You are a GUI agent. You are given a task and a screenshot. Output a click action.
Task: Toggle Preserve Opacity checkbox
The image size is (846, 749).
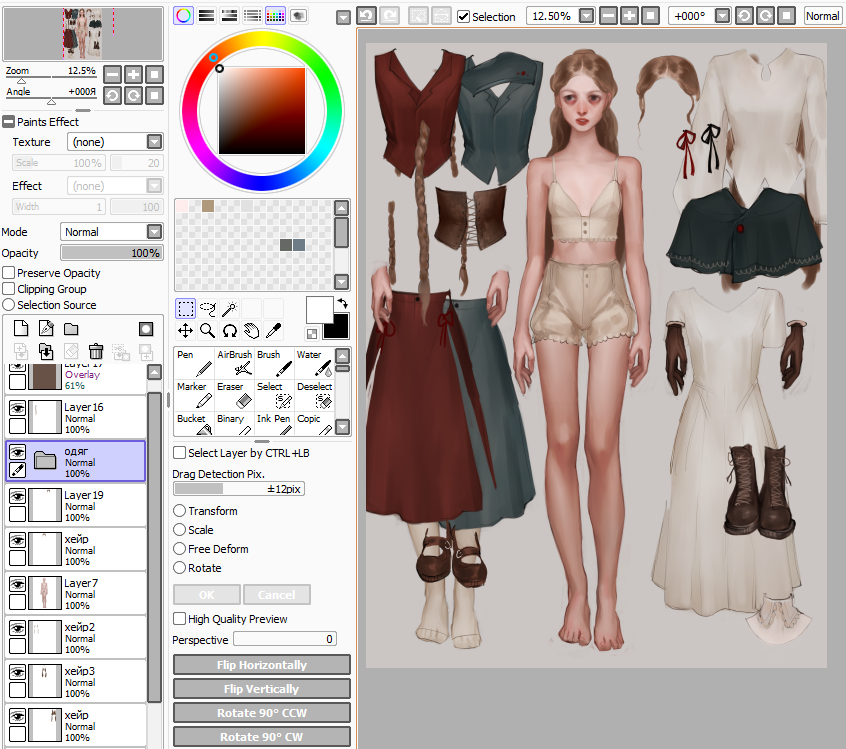[9, 273]
